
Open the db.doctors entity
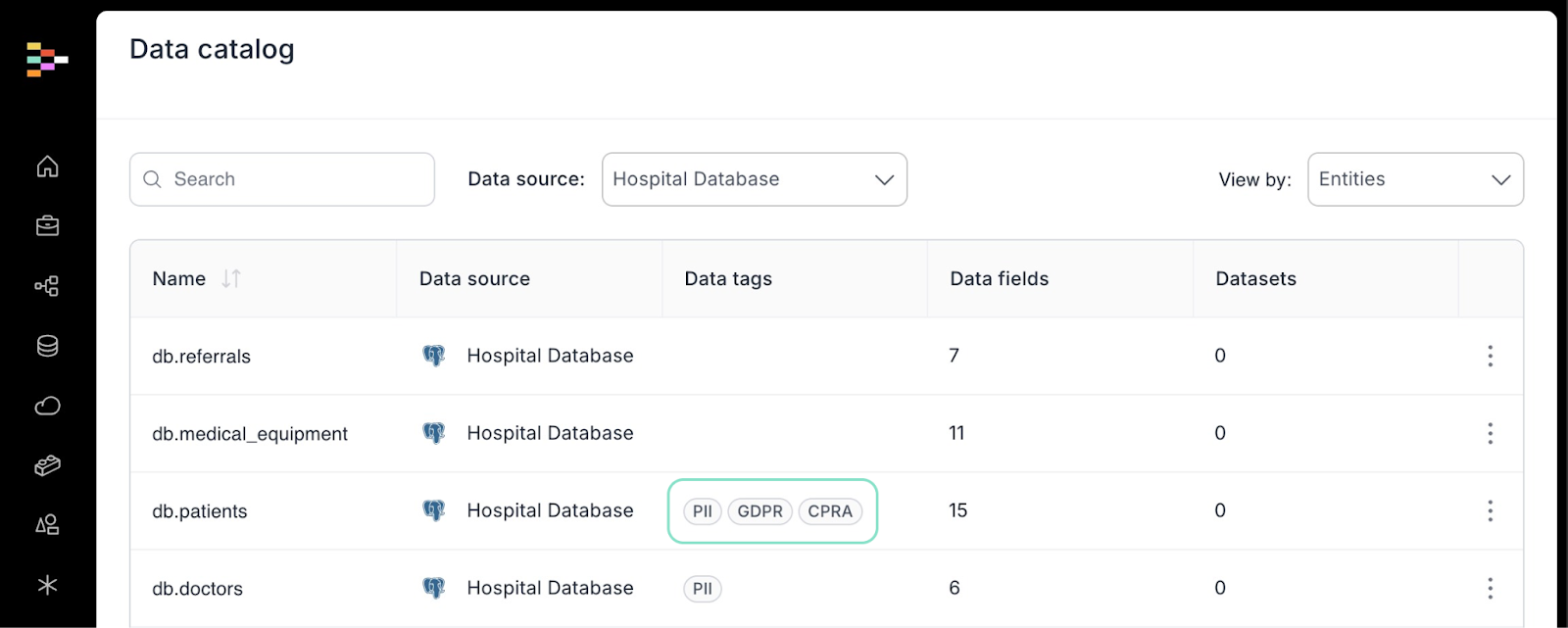point(198,589)
